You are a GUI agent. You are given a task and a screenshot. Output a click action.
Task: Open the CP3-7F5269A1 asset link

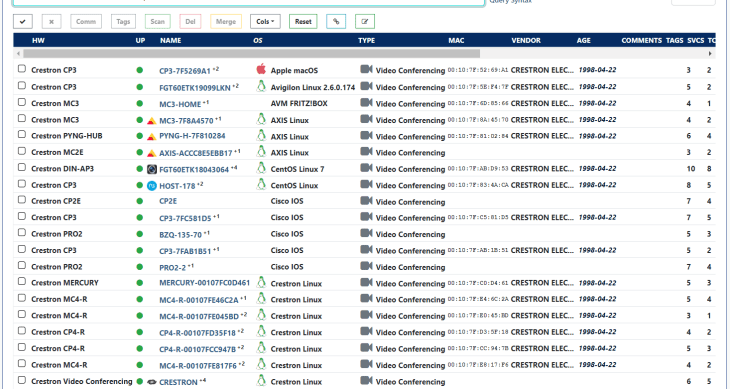[185, 71]
